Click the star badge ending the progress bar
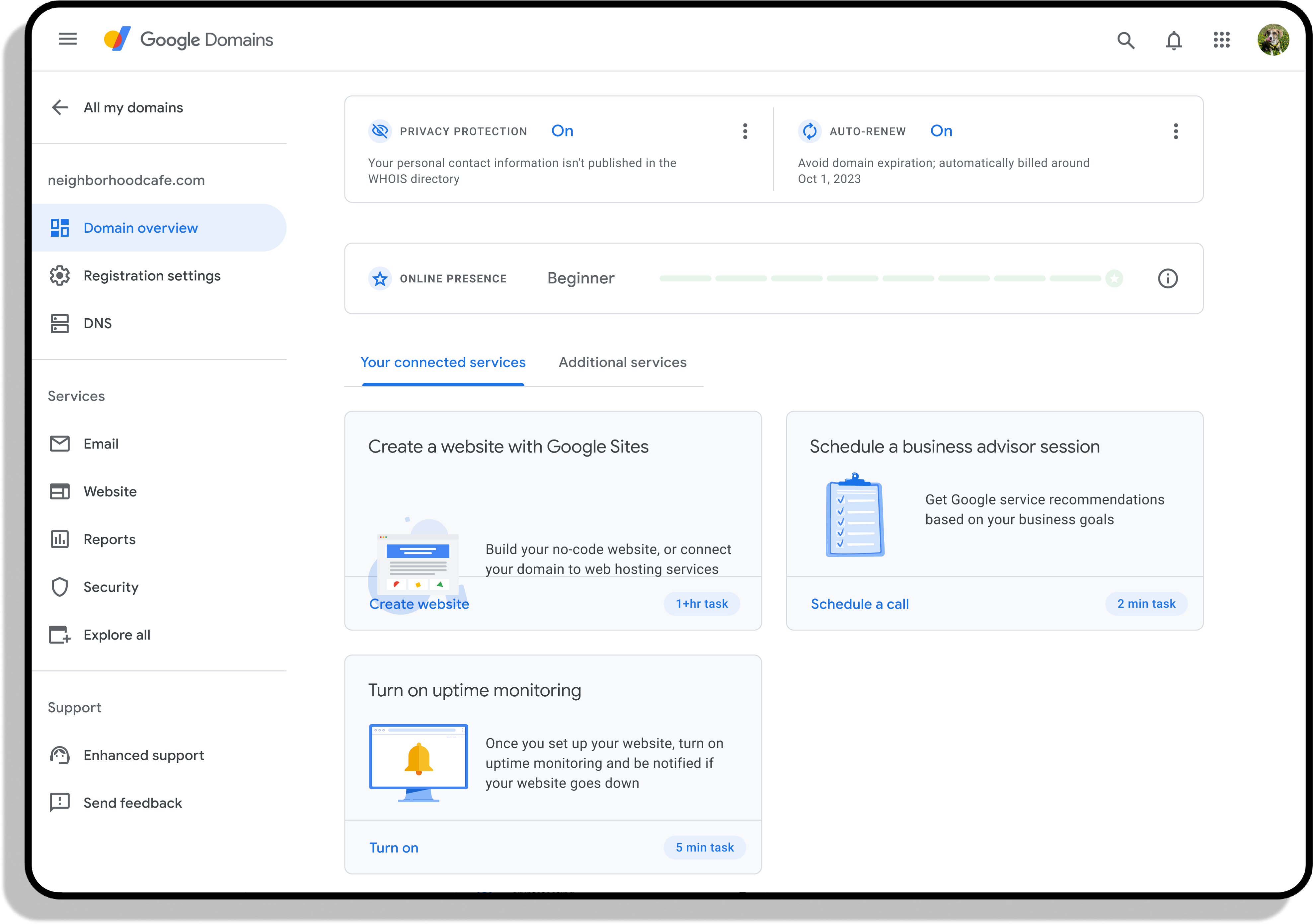 point(1114,278)
